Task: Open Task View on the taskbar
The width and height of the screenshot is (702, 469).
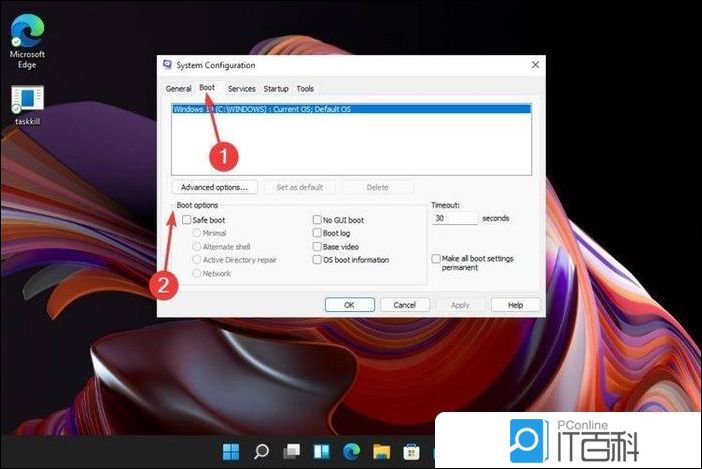Action: (291, 451)
